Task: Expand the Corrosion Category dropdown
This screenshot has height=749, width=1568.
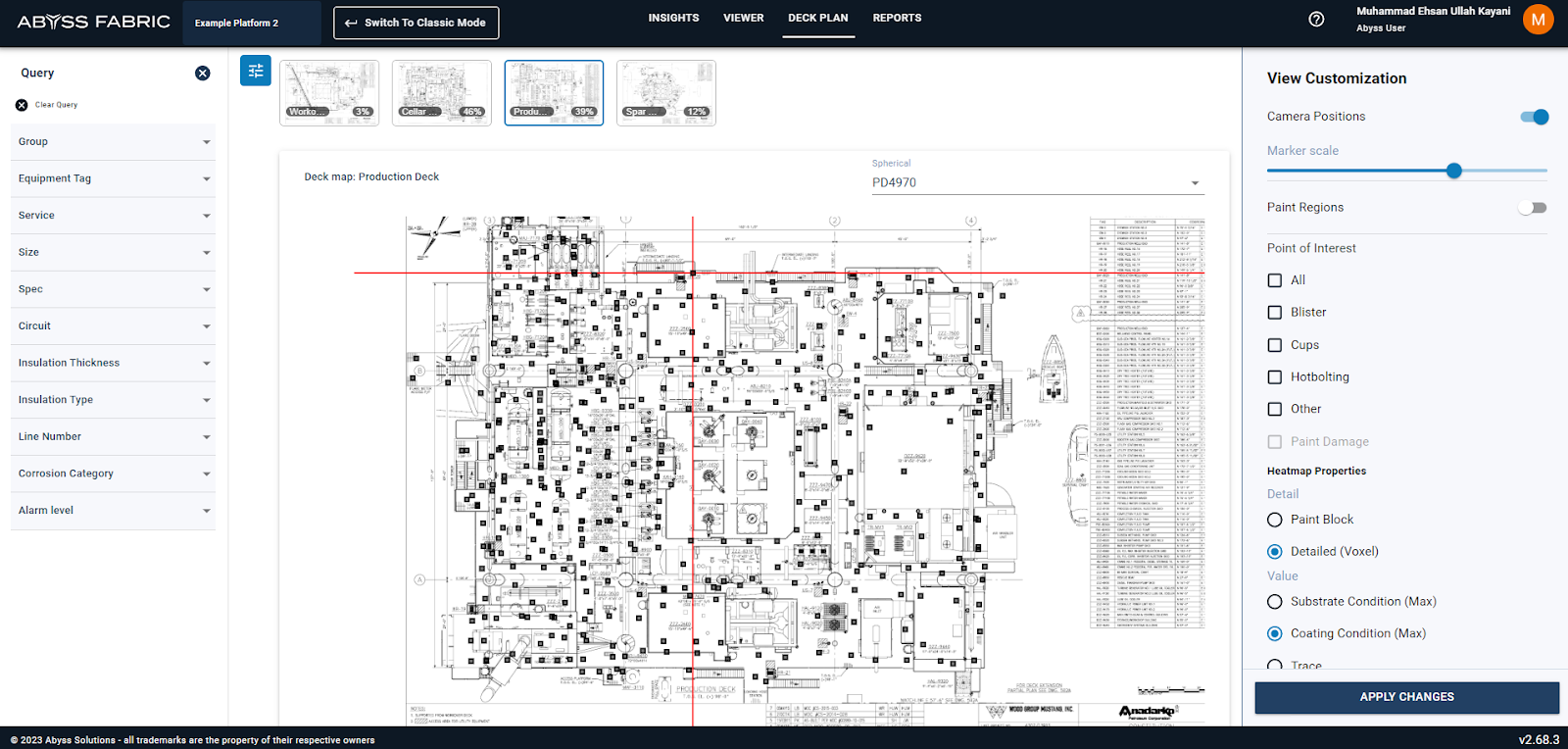Action: coord(113,474)
